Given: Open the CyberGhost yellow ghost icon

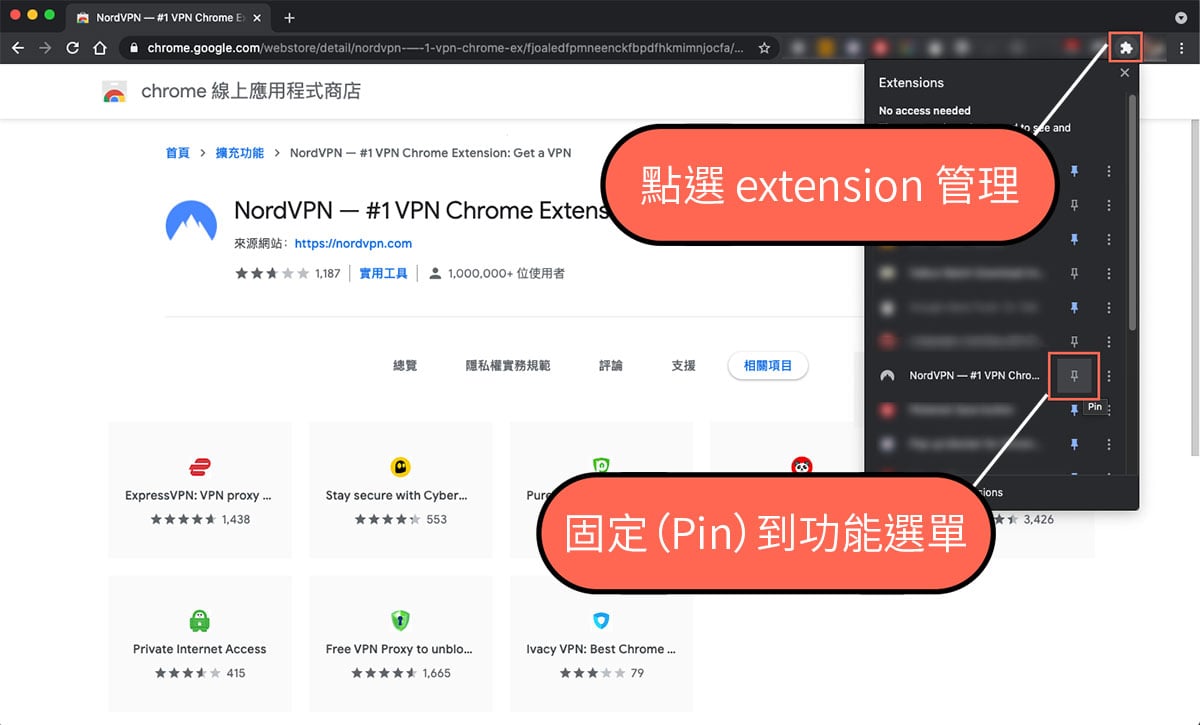Looking at the screenshot, I should click(401, 467).
